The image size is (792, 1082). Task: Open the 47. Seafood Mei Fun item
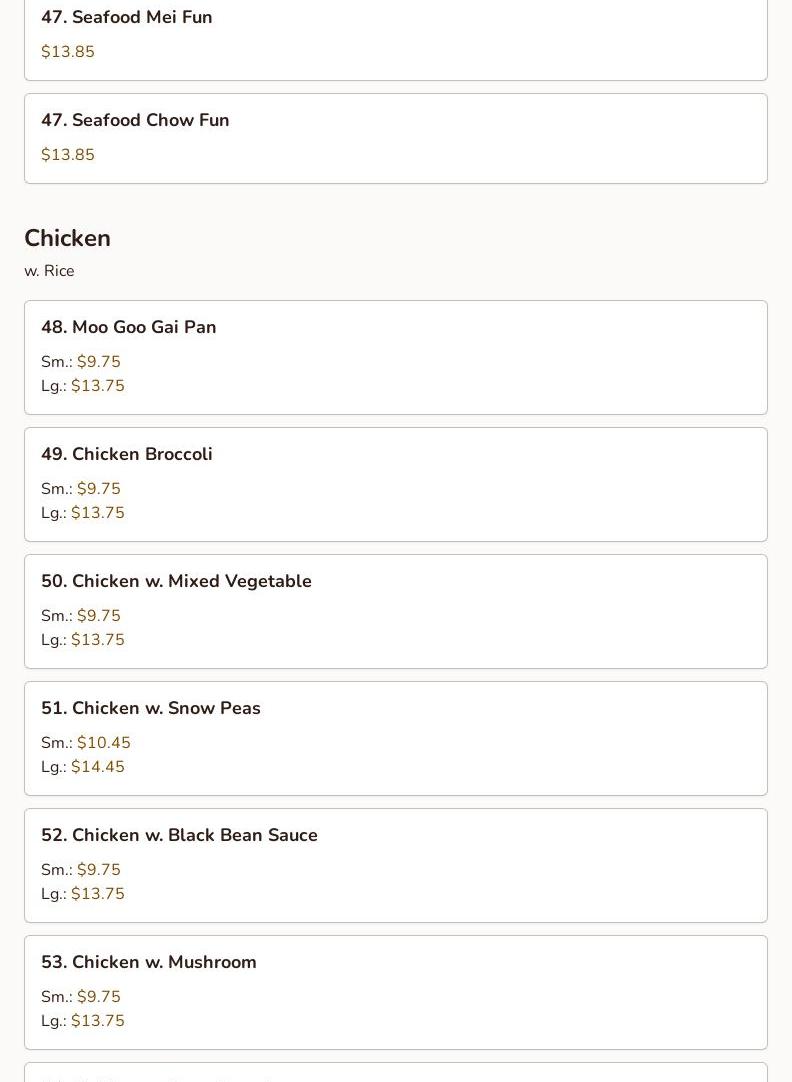point(126,17)
